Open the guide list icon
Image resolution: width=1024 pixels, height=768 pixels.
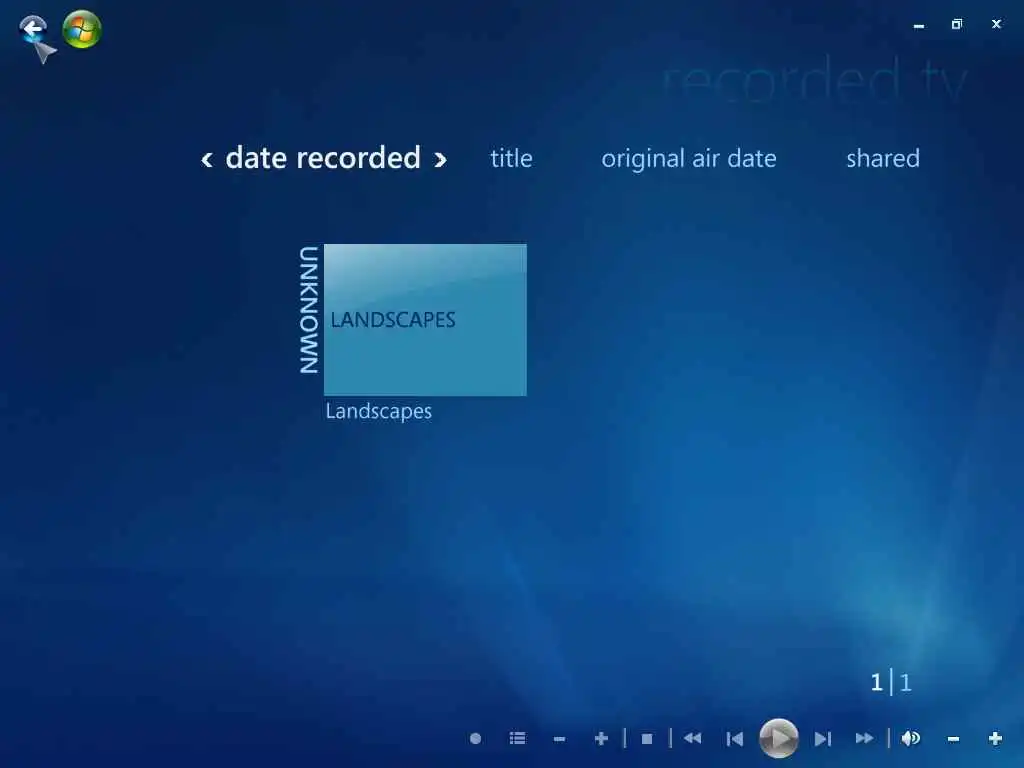(517, 739)
